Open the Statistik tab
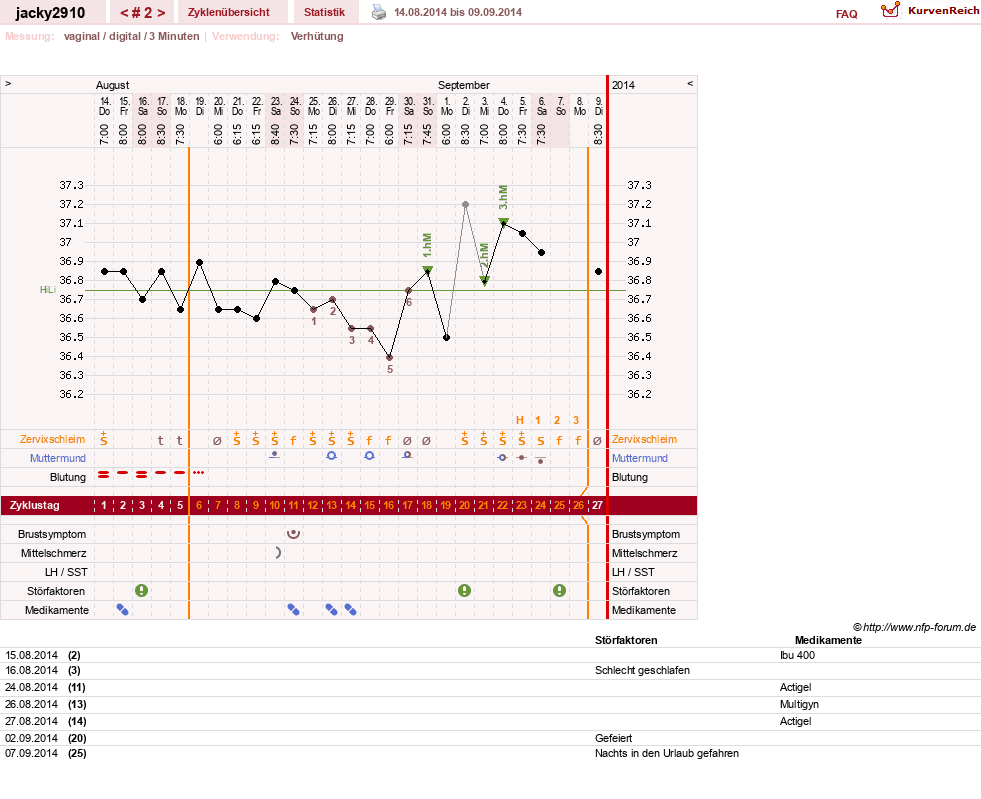Viewport: 981px width, 799px height. pyautogui.click(x=324, y=12)
